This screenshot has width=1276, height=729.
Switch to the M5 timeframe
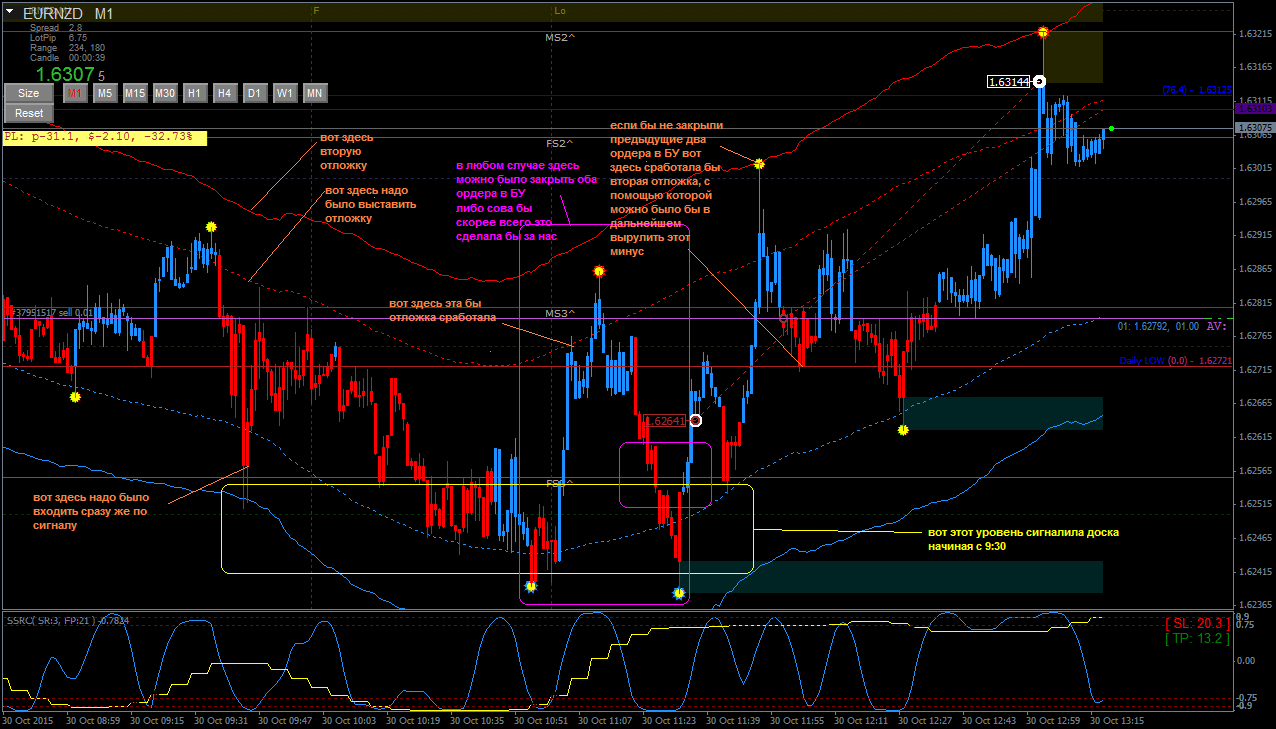105,93
